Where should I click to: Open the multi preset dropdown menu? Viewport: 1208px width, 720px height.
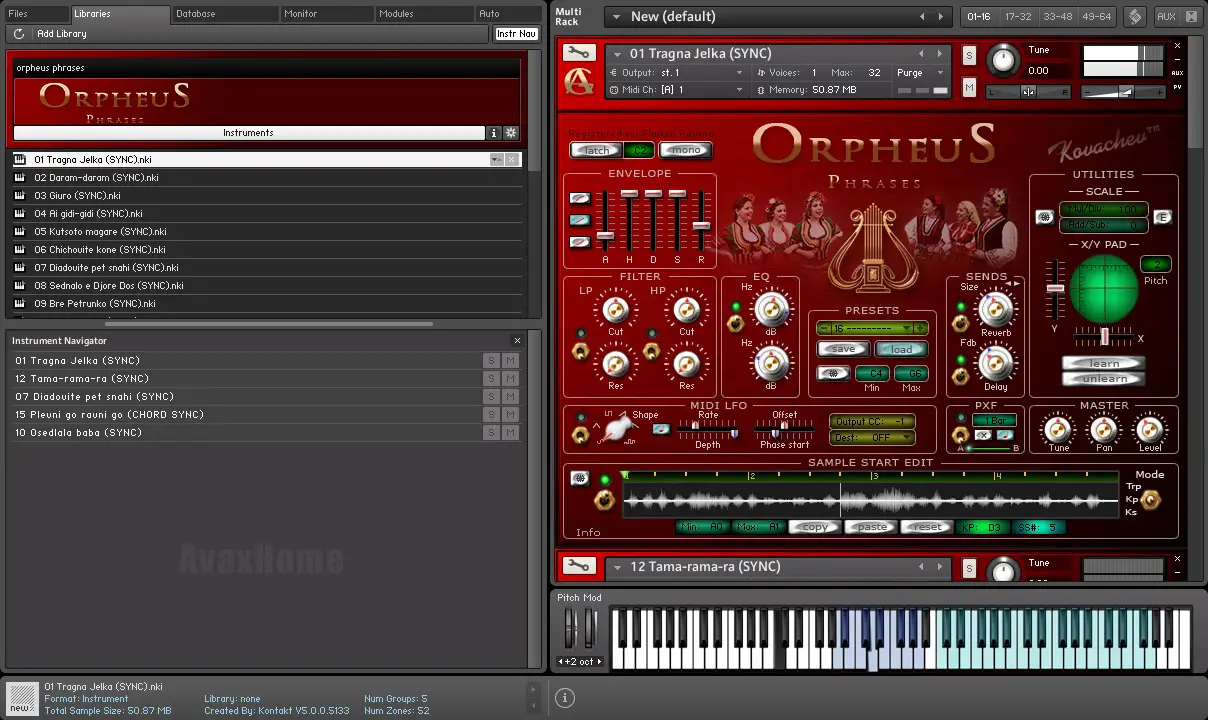(x=618, y=17)
